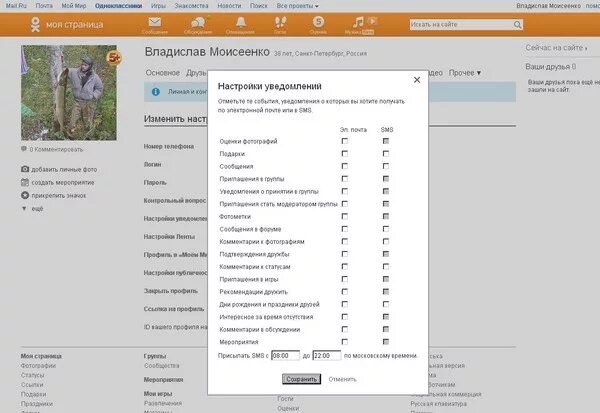
Task: Click создать мероприятие link
Action: pyautogui.click(x=63, y=183)
